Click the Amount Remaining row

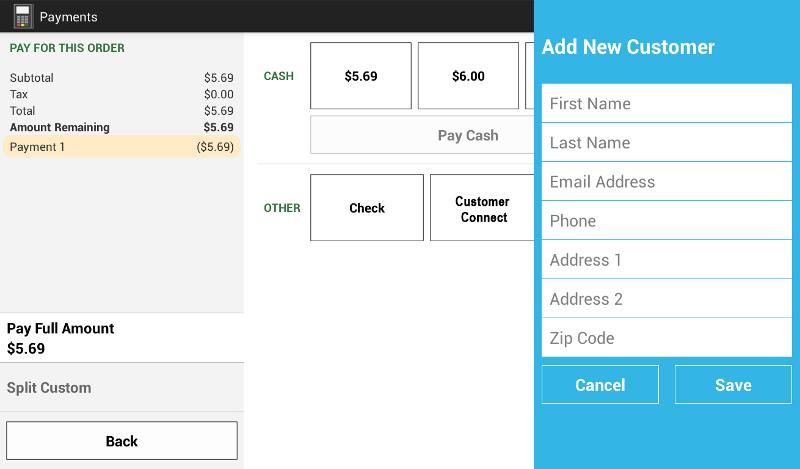coord(122,127)
